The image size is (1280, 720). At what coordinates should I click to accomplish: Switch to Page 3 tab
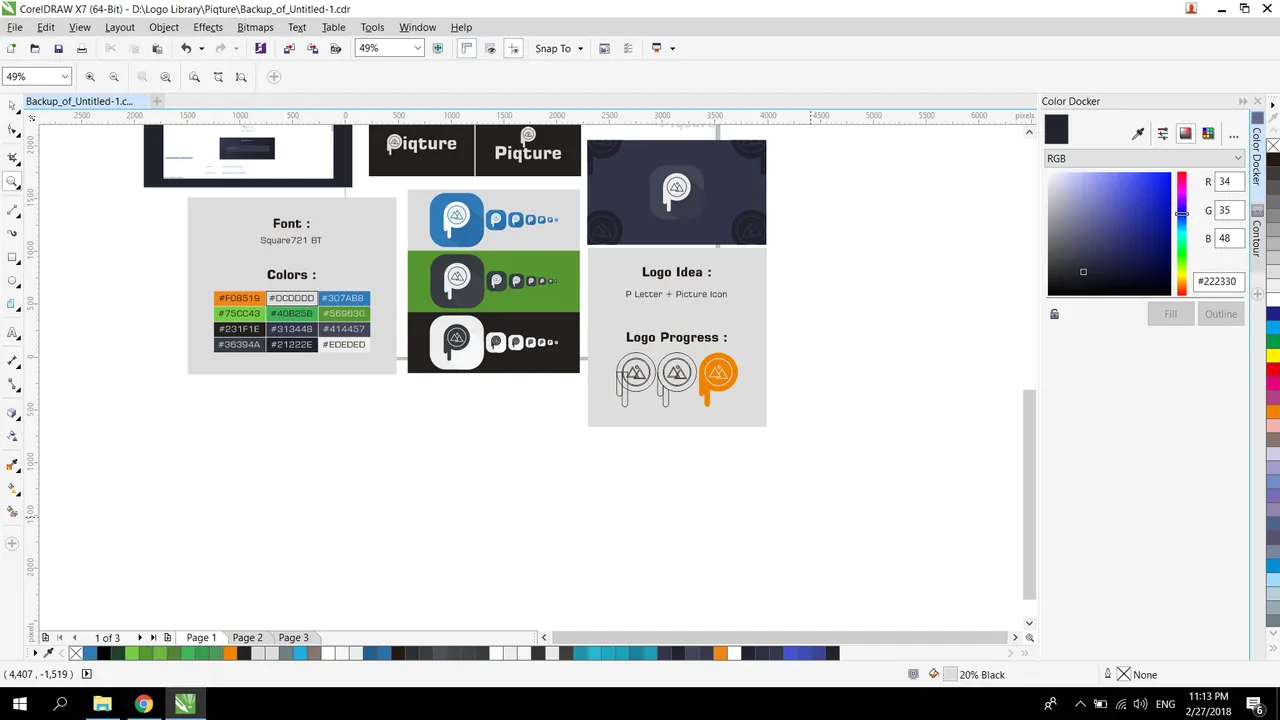pyautogui.click(x=293, y=638)
